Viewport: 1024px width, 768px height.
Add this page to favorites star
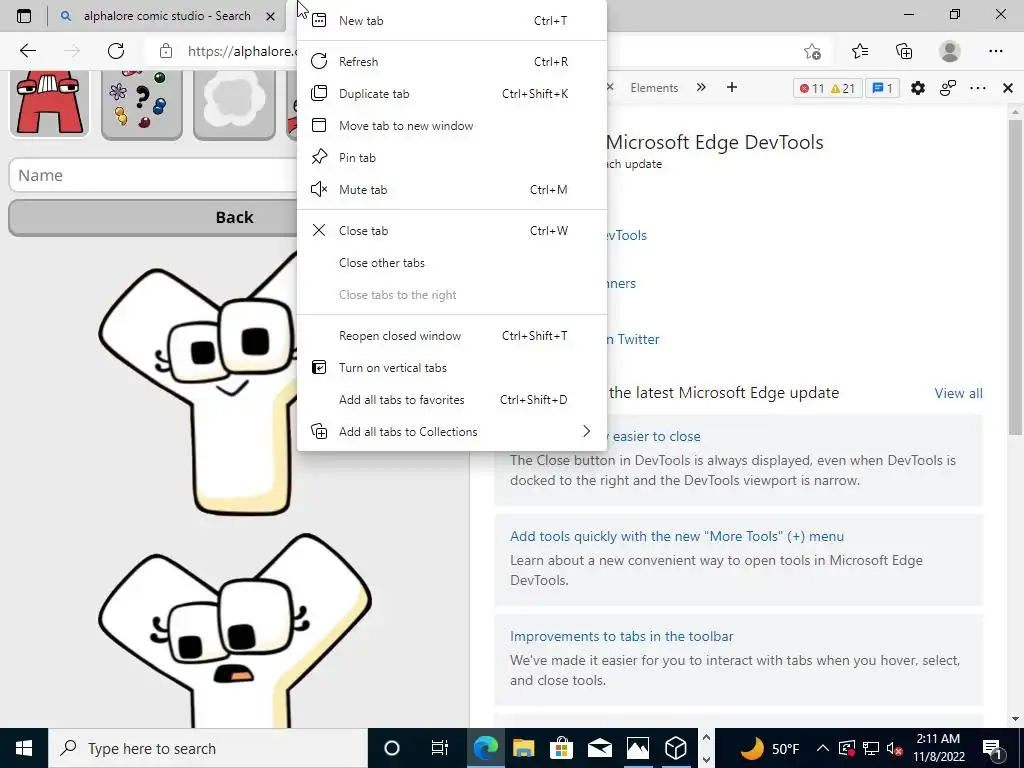click(812, 51)
